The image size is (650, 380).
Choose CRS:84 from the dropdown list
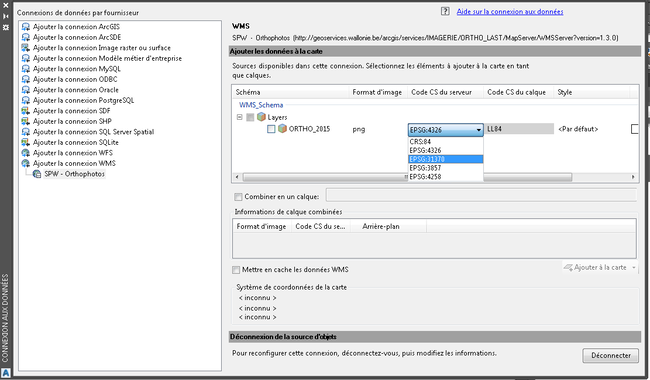(446, 142)
